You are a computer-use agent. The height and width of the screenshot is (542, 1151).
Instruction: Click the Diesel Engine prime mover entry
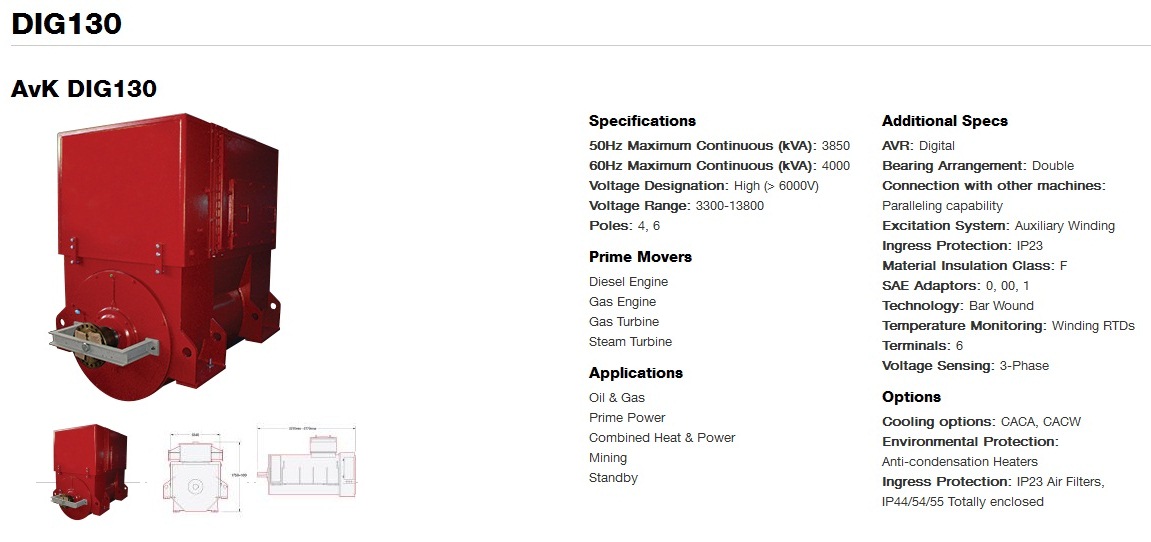point(628,282)
